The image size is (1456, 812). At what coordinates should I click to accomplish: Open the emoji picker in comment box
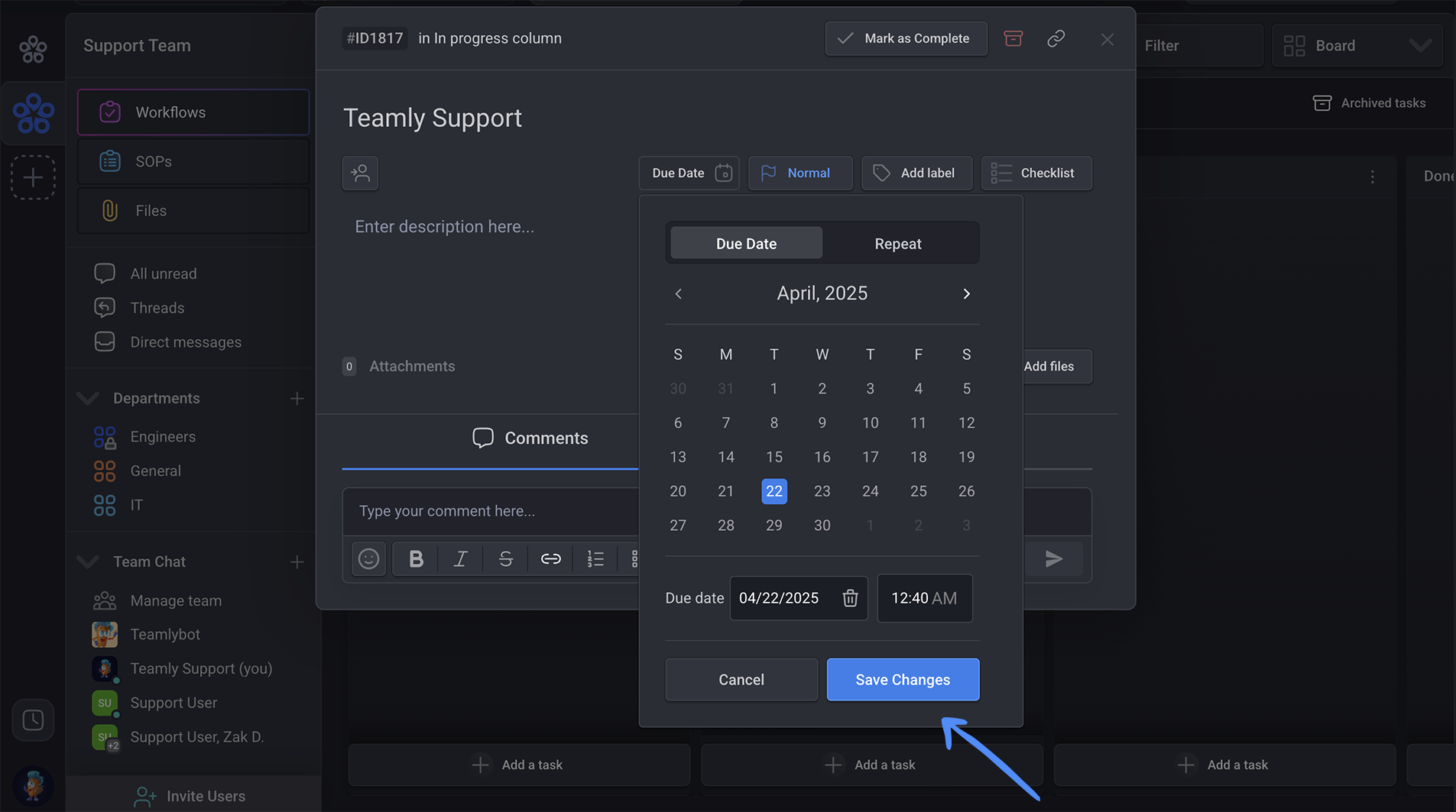pos(368,559)
